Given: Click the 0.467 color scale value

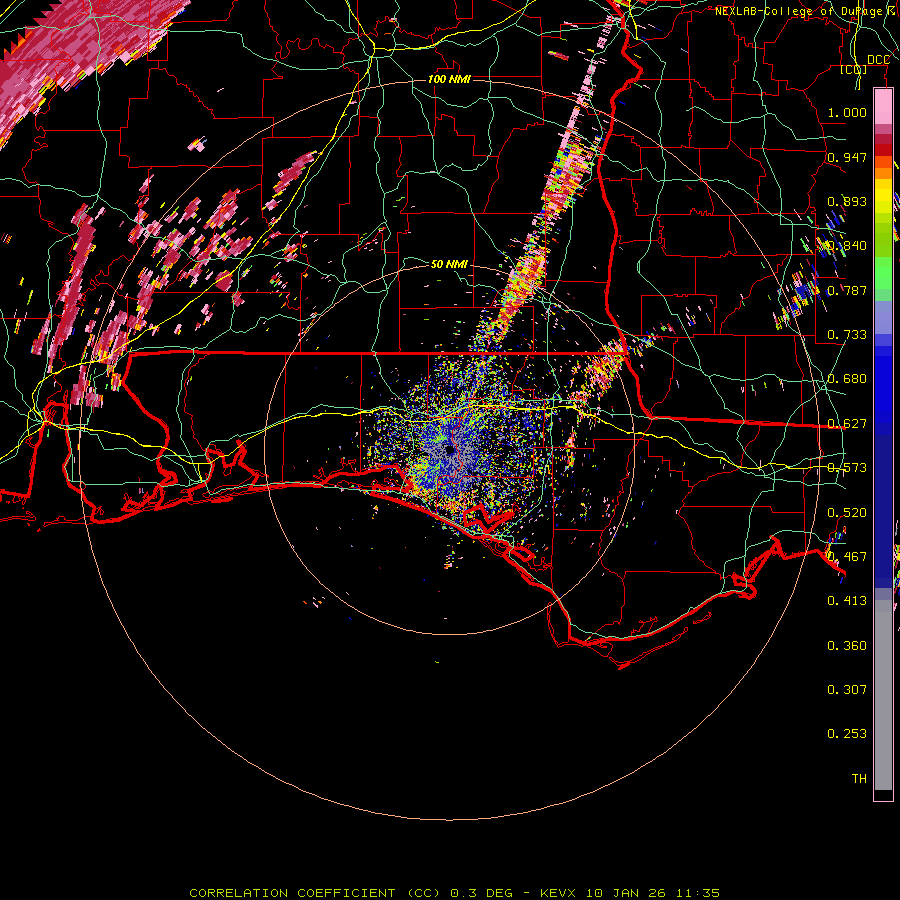Looking at the screenshot, I should pyautogui.click(x=847, y=557).
